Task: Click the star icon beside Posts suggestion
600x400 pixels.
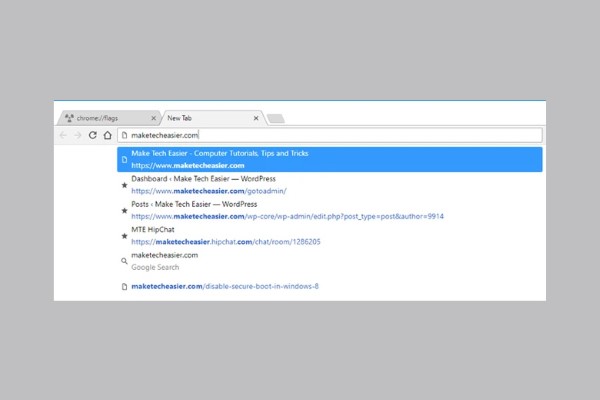Action: pyautogui.click(x=124, y=210)
